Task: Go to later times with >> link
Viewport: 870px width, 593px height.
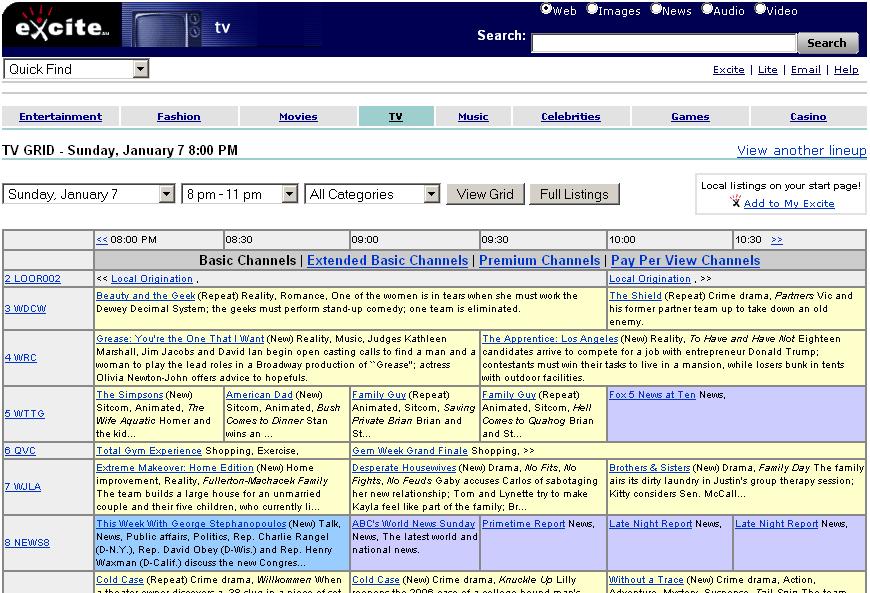Action: tap(777, 240)
